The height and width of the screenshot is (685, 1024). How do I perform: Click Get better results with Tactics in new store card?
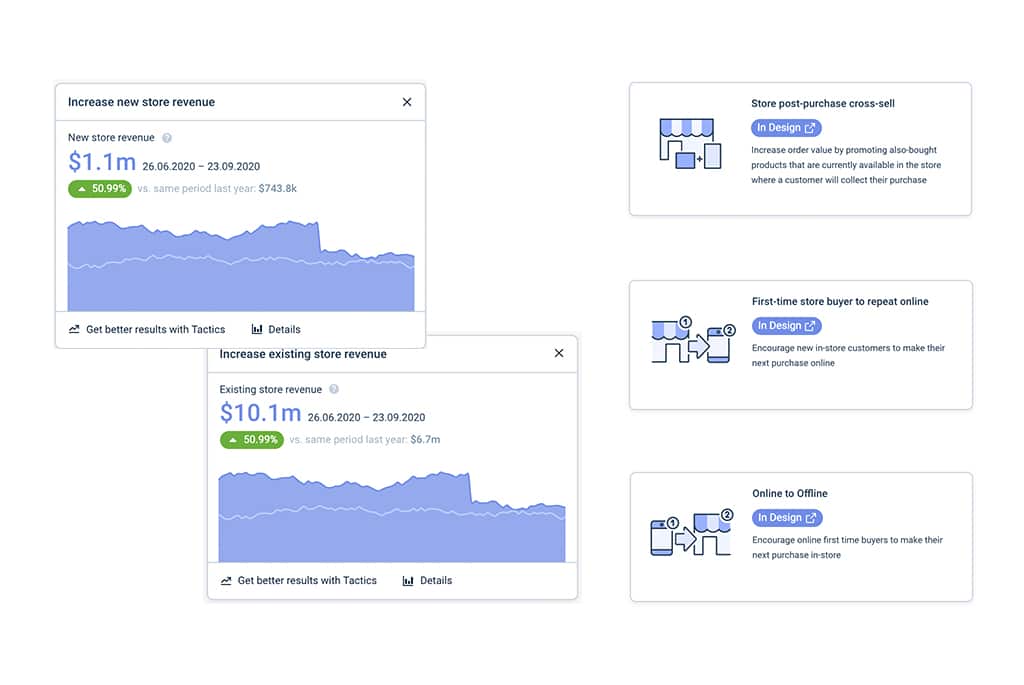pos(147,329)
